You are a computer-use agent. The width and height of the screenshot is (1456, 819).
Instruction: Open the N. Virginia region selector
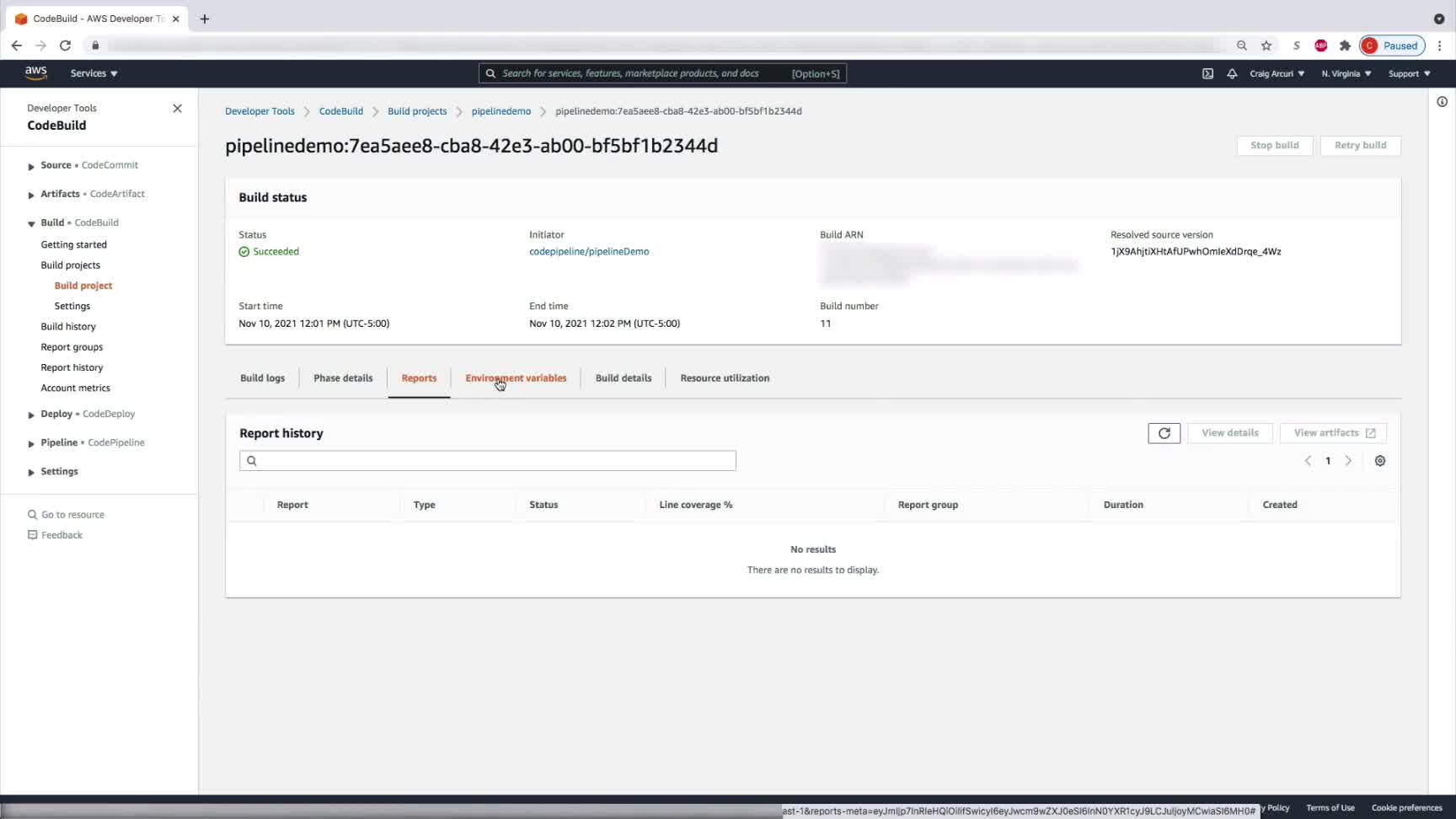pos(1346,73)
